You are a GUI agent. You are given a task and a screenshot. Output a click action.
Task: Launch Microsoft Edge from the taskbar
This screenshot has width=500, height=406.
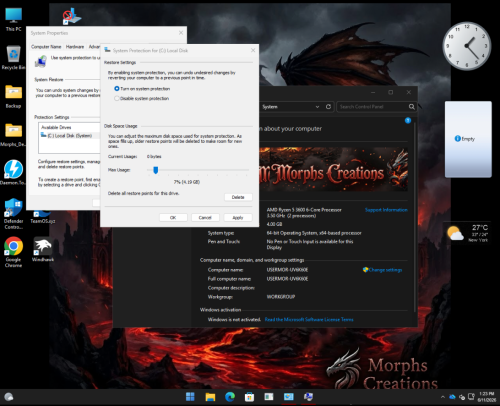230,397
